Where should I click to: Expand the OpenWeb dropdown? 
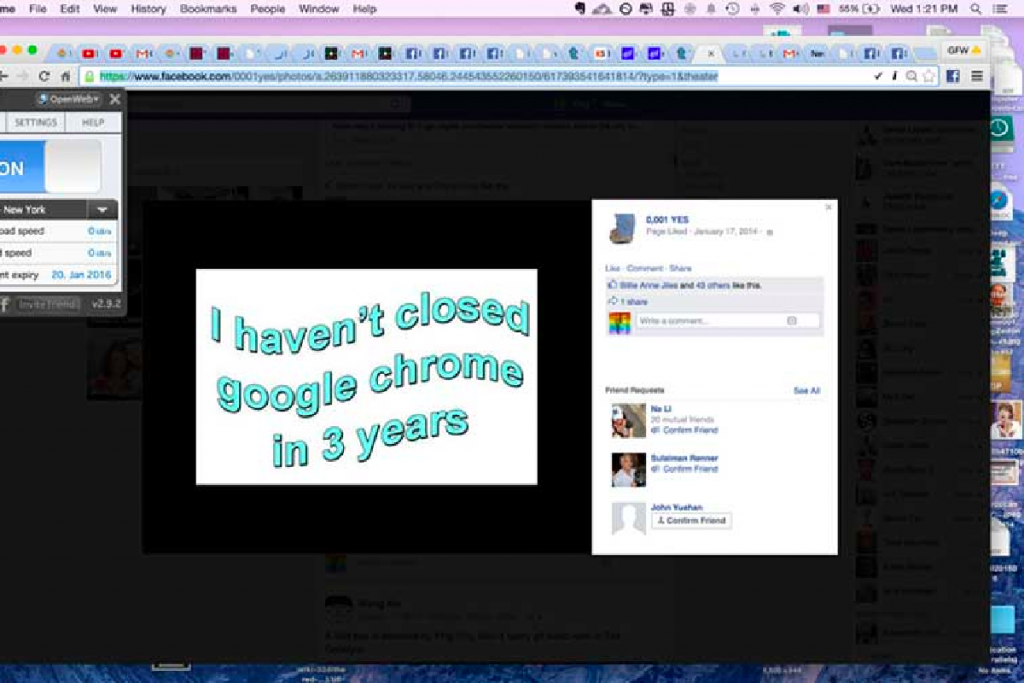pyautogui.click(x=69, y=99)
